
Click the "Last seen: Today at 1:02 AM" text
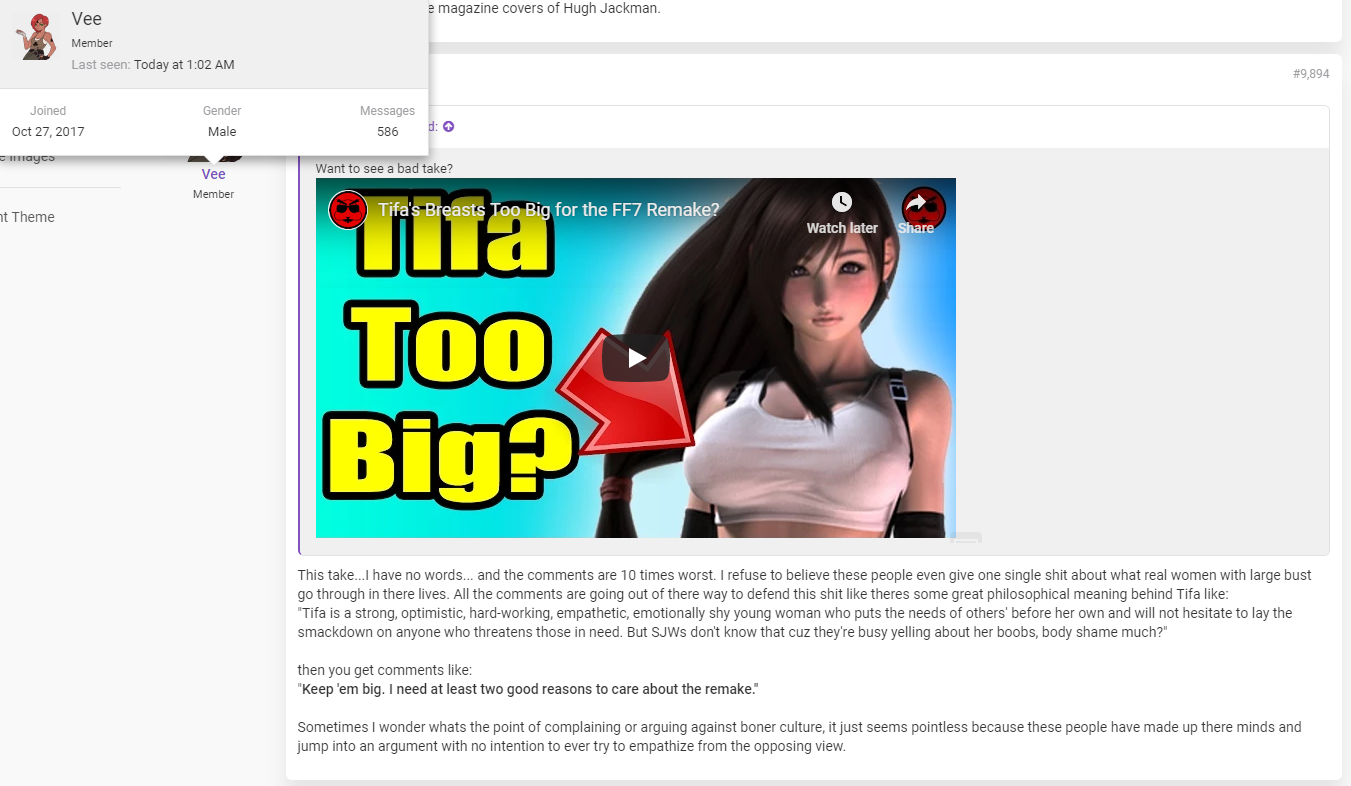click(153, 65)
